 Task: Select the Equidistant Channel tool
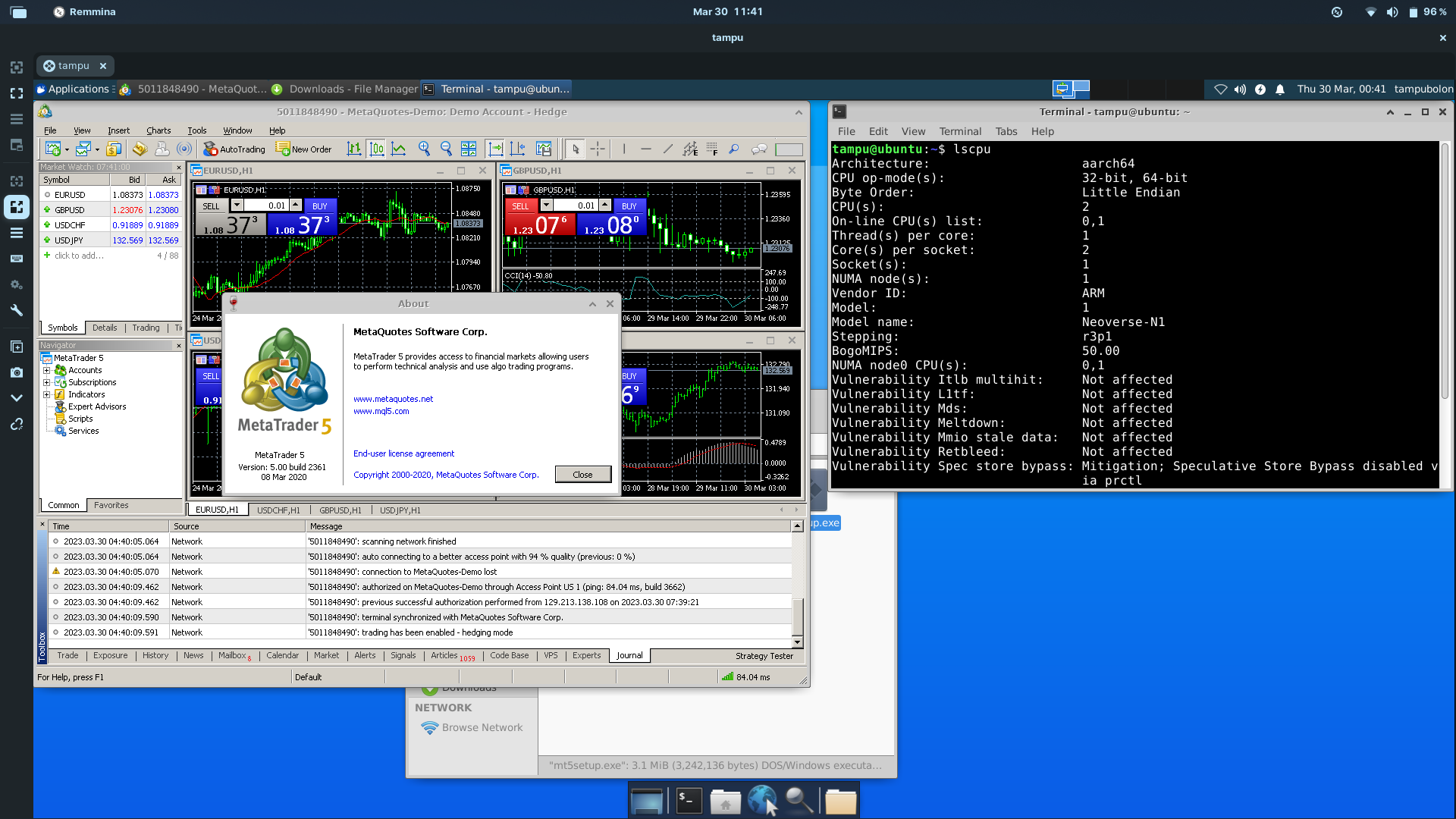click(x=690, y=149)
